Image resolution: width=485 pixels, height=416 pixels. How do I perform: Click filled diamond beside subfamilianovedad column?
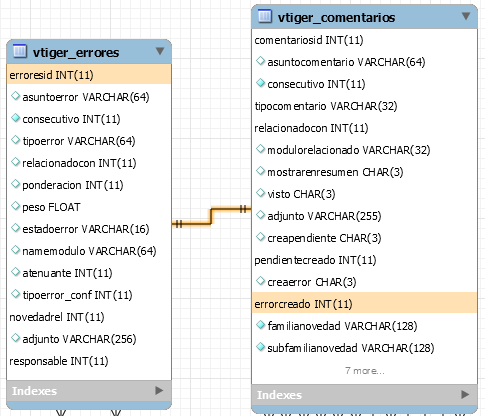coord(260,347)
